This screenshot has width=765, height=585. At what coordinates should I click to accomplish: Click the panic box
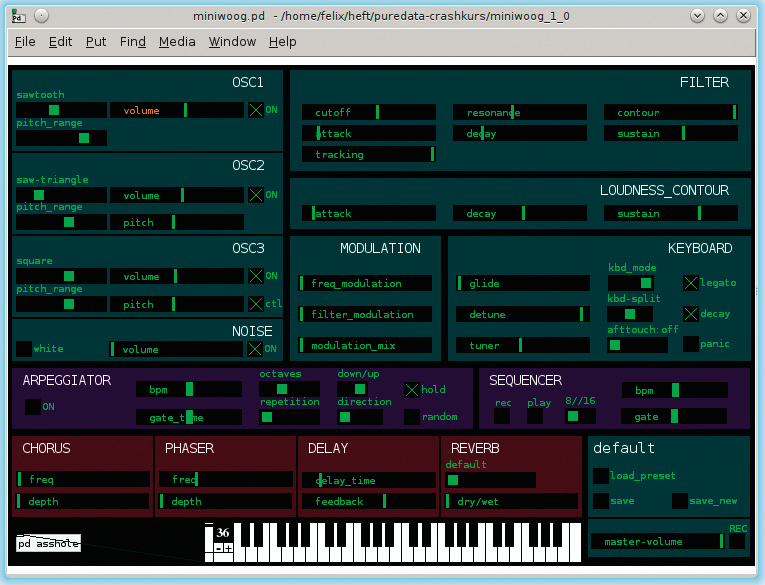click(691, 344)
